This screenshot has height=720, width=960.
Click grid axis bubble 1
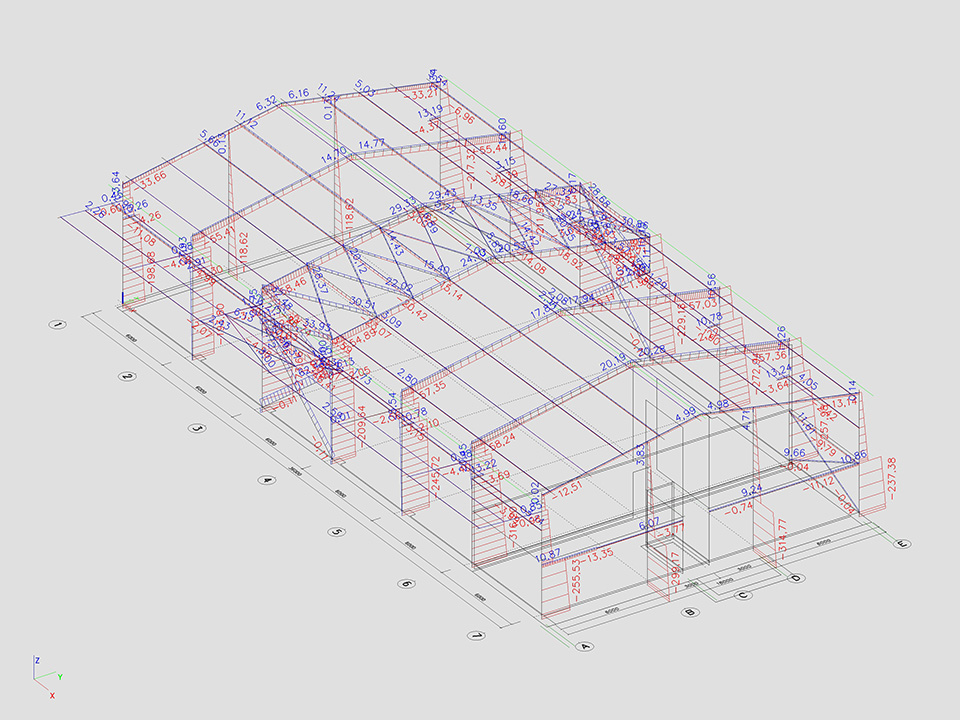[58, 325]
